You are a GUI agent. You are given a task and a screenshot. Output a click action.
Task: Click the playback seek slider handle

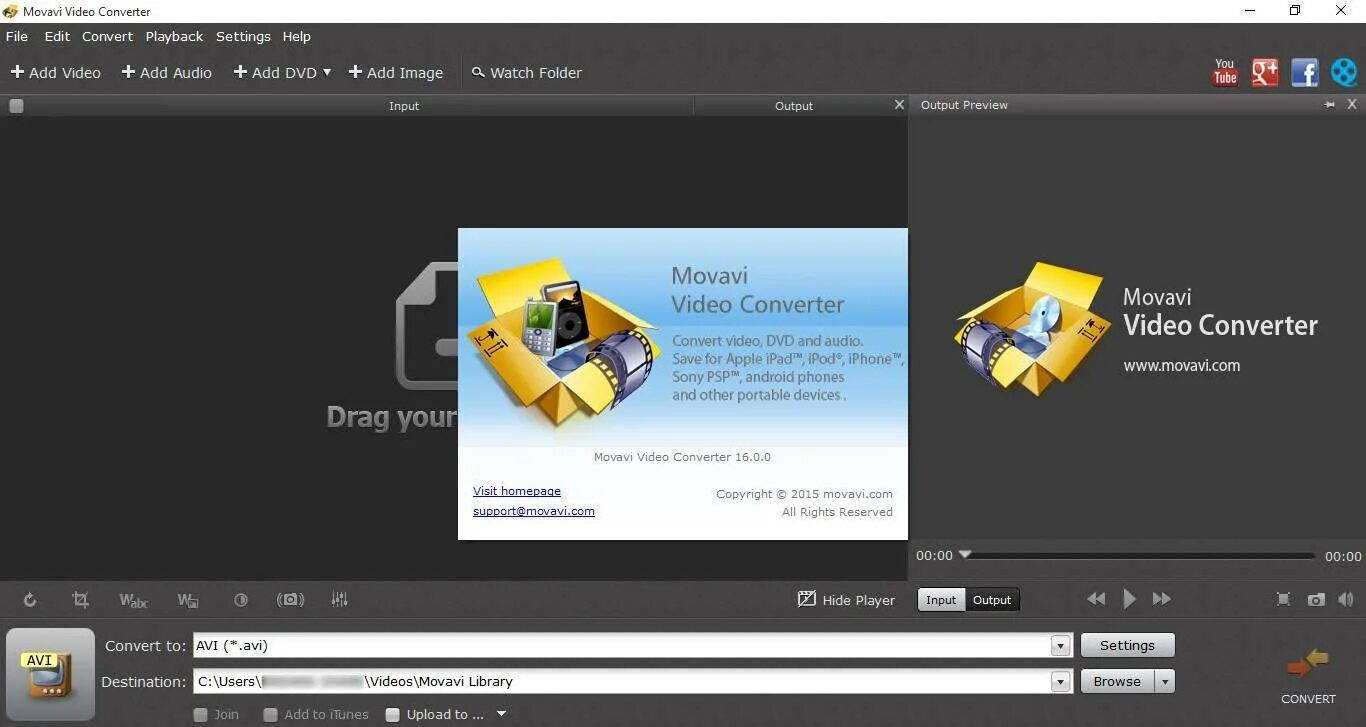click(965, 554)
